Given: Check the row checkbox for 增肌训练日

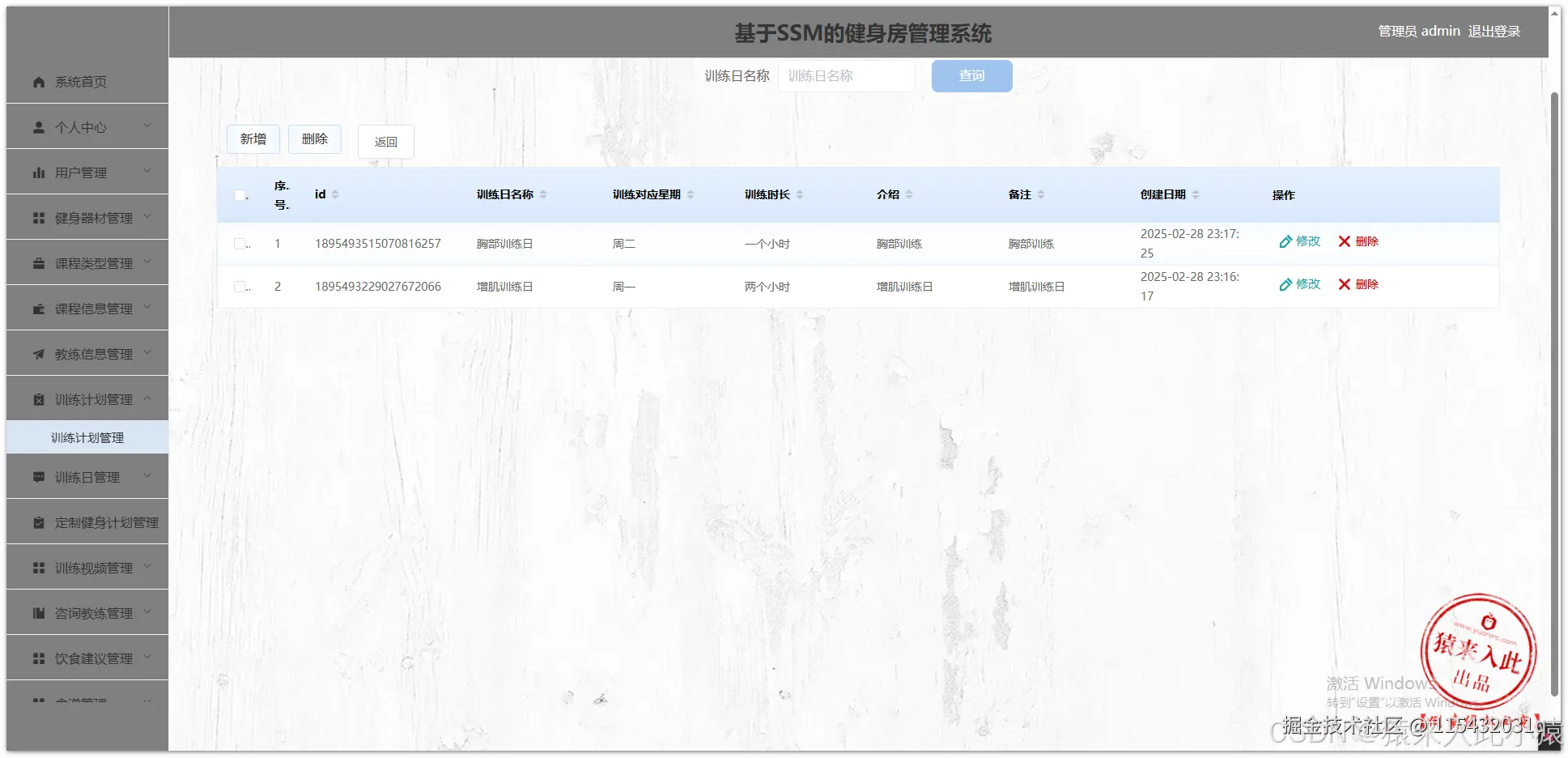Looking at the screenshot, I should 238,286.
